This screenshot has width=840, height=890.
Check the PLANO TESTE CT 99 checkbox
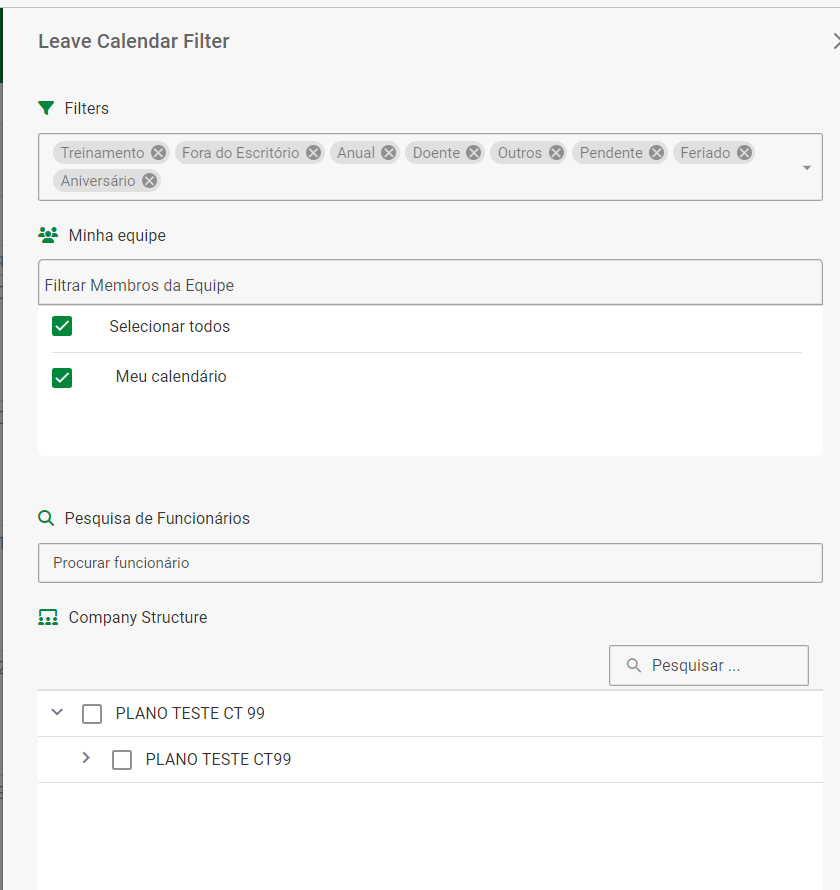92,714
